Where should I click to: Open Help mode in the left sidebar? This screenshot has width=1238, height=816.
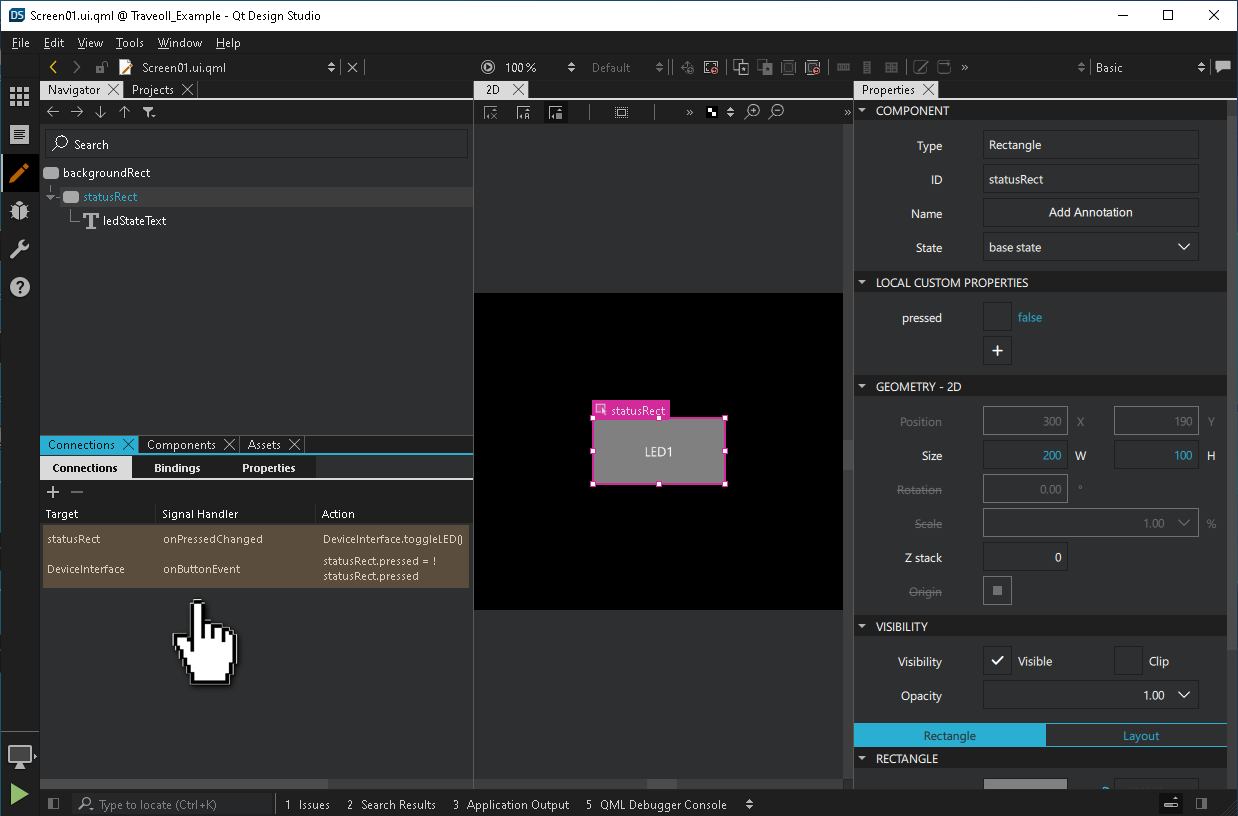[x=19, y=287]
